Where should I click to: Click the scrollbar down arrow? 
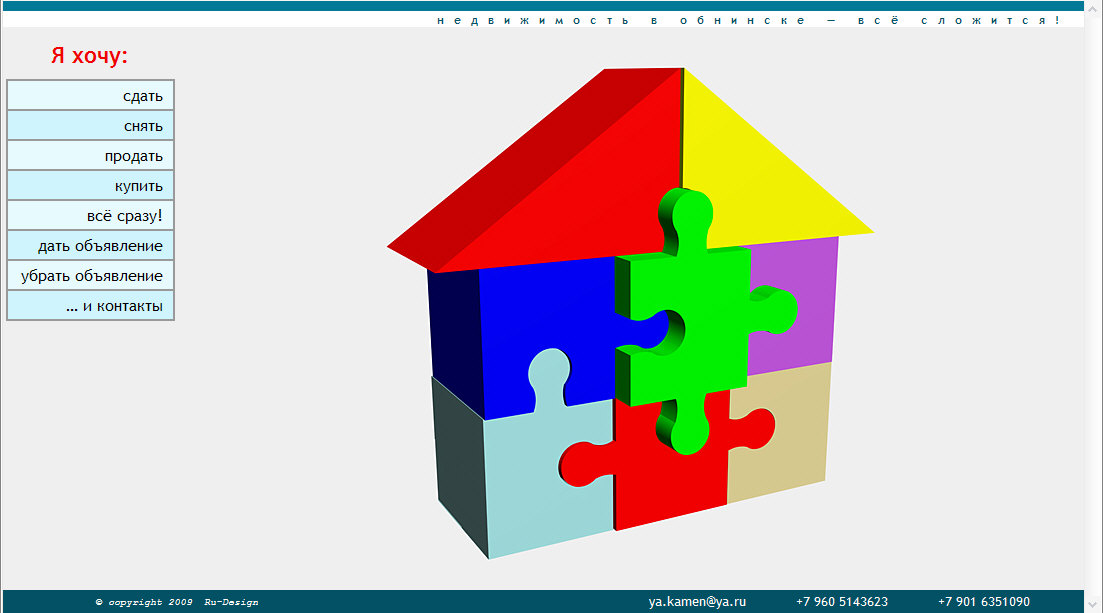pos(1093,605)
